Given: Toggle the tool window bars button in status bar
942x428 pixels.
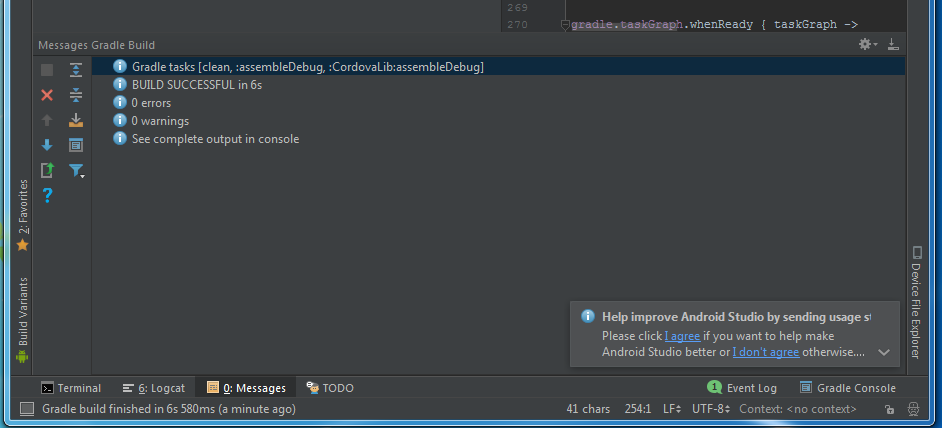Looking at the screenshot, I should pos(27,409).
